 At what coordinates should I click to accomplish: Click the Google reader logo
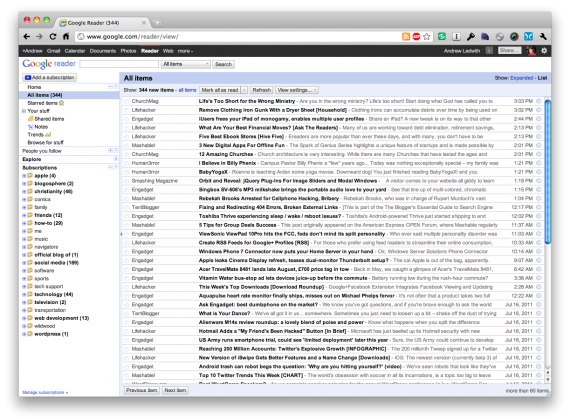coord(49,64)
